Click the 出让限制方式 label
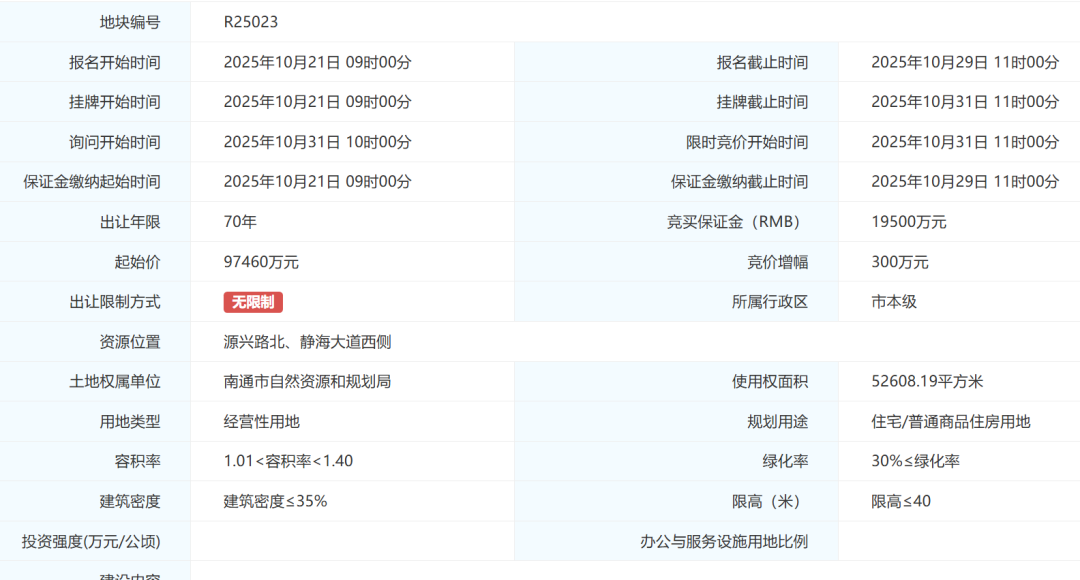Image resolution: width=1080 pixels, height=580 pixels. pyautogui.click(x=114, y=302)
